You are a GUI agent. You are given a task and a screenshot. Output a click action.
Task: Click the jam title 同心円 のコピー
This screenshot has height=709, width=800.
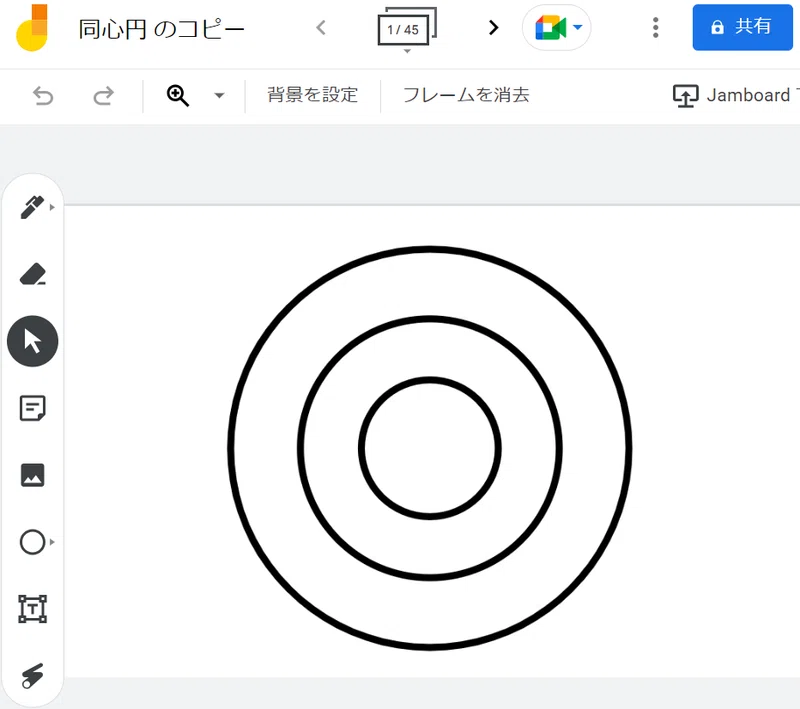(162, 29)
